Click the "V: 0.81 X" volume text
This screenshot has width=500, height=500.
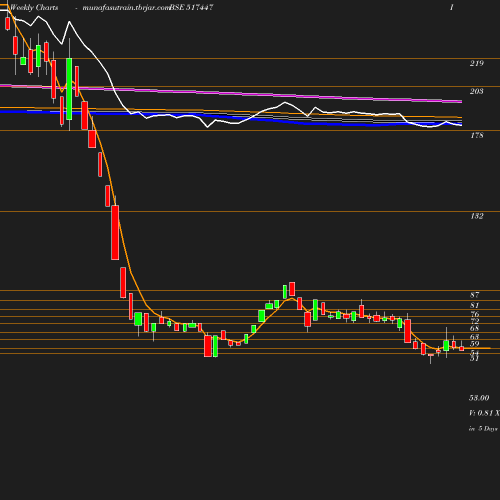pyautogui.click(x=484, y=413)
